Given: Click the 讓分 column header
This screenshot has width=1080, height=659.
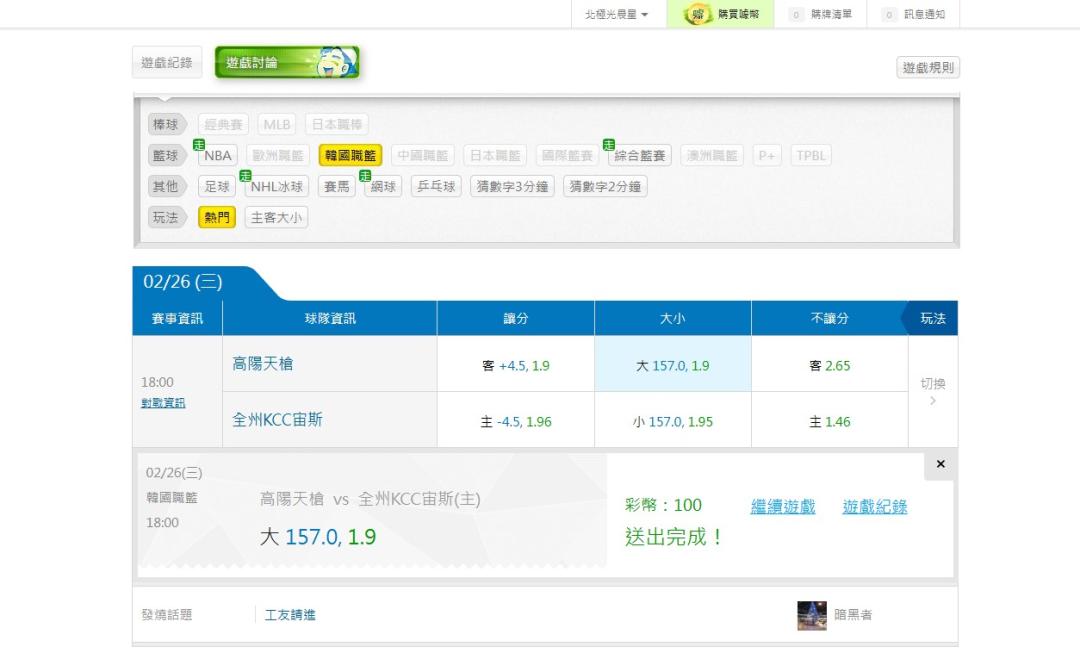Looking at the screenshot, I should (x=516, y=318).
